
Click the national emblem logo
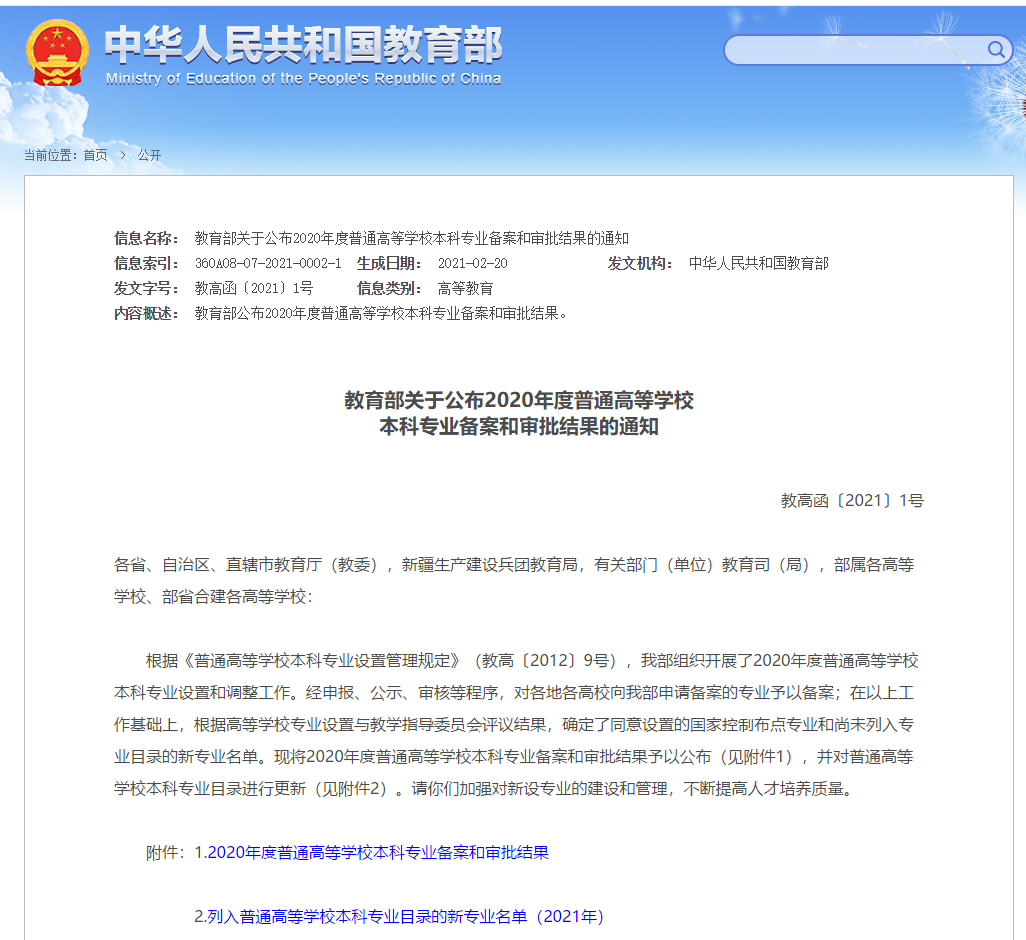pyautogui.click(x=57, y=53)
